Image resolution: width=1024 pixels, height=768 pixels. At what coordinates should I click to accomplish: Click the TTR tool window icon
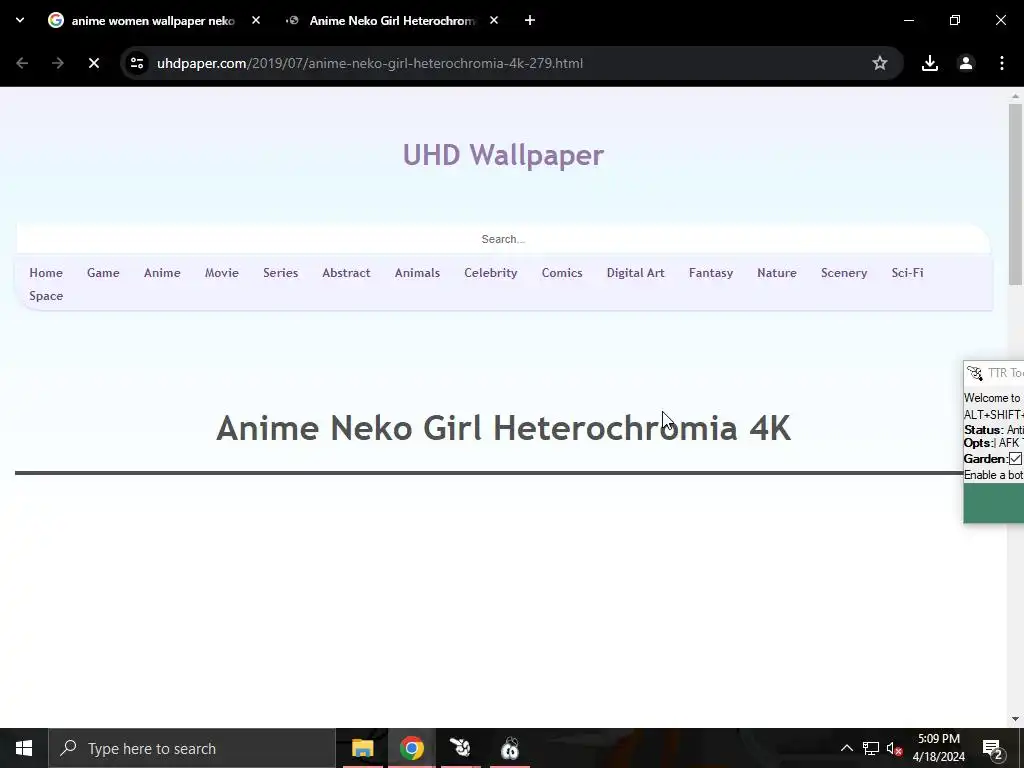click(x=975, y=373)
